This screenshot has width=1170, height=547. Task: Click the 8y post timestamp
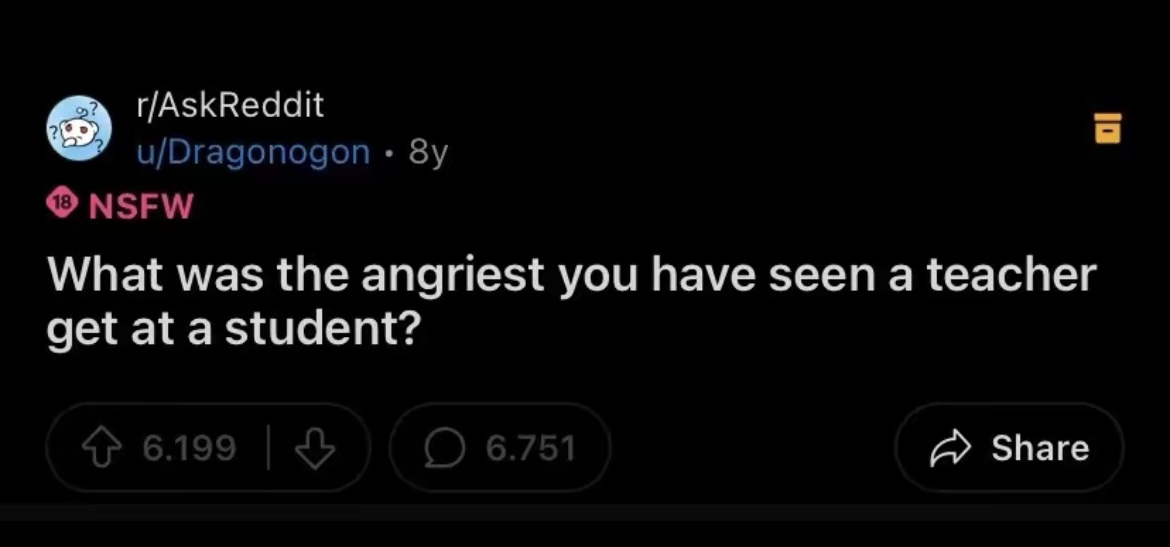[x=428, y=152]
